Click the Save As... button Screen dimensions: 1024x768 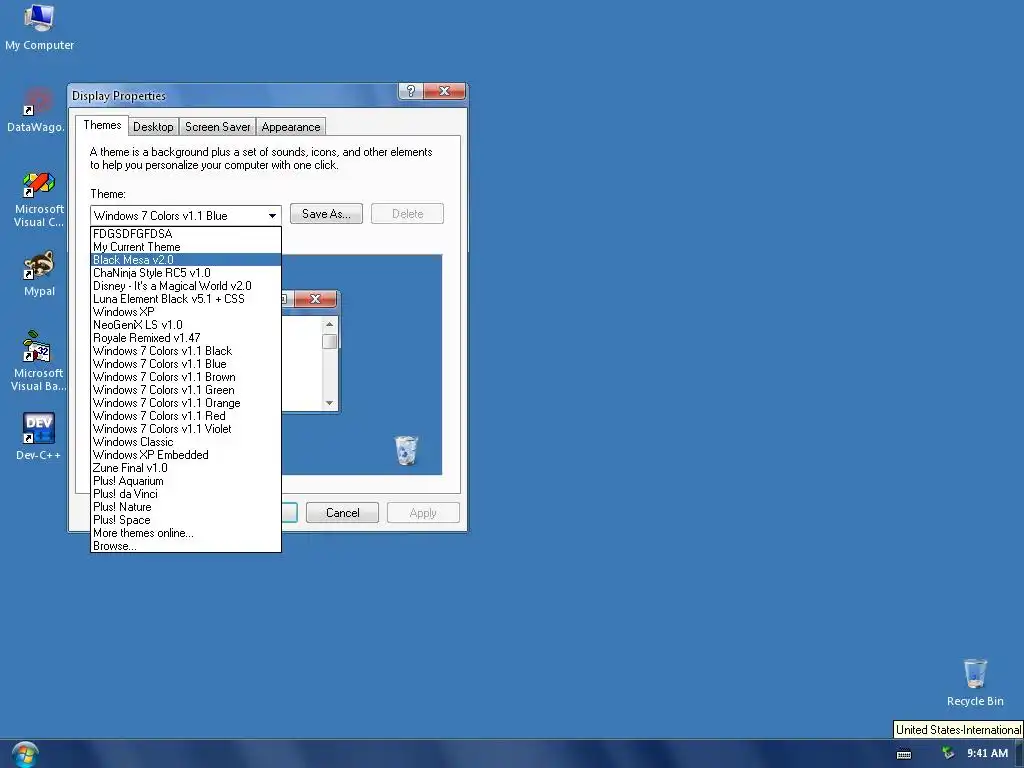point(326,214)
